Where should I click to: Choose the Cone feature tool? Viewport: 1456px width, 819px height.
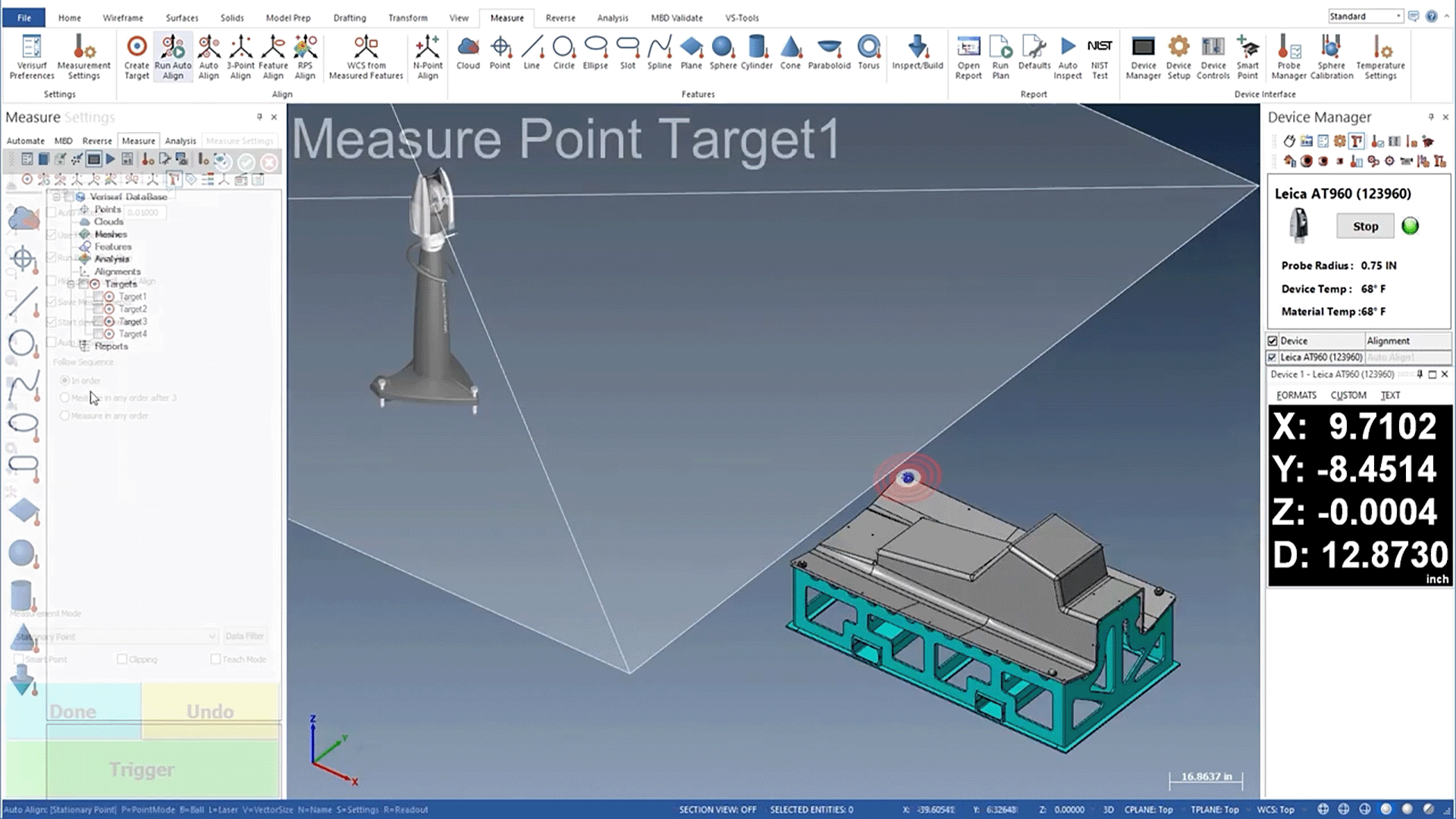pos(790,53)
